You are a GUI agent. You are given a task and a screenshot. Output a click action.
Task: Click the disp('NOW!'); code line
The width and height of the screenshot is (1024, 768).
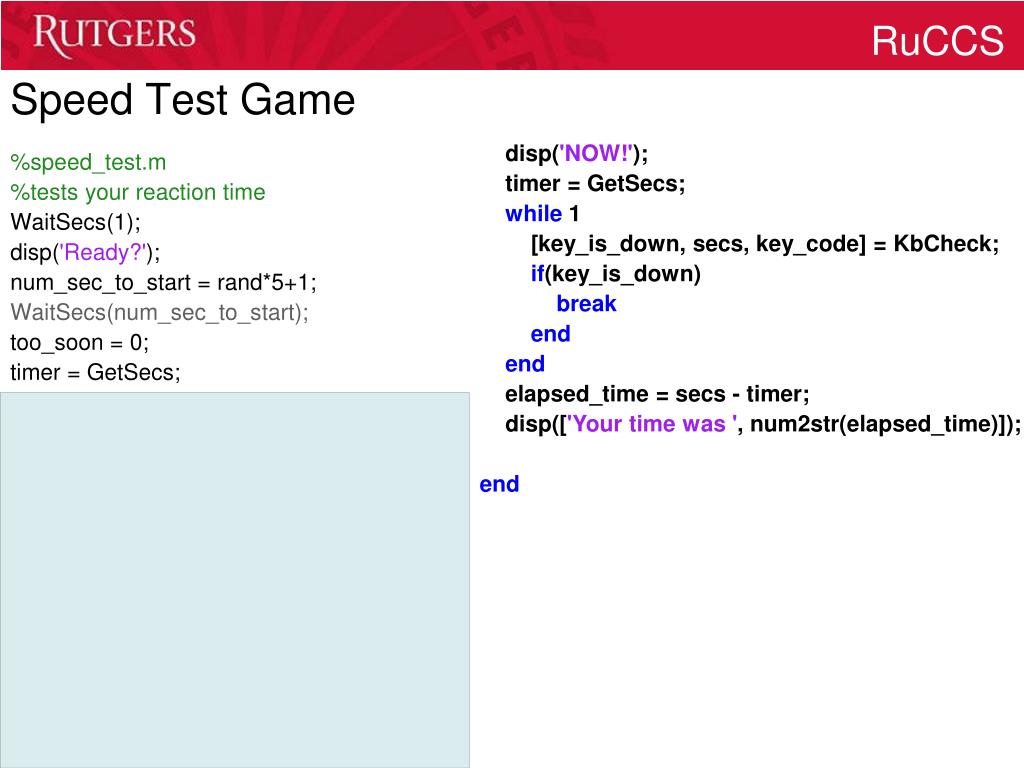[577, 153]
